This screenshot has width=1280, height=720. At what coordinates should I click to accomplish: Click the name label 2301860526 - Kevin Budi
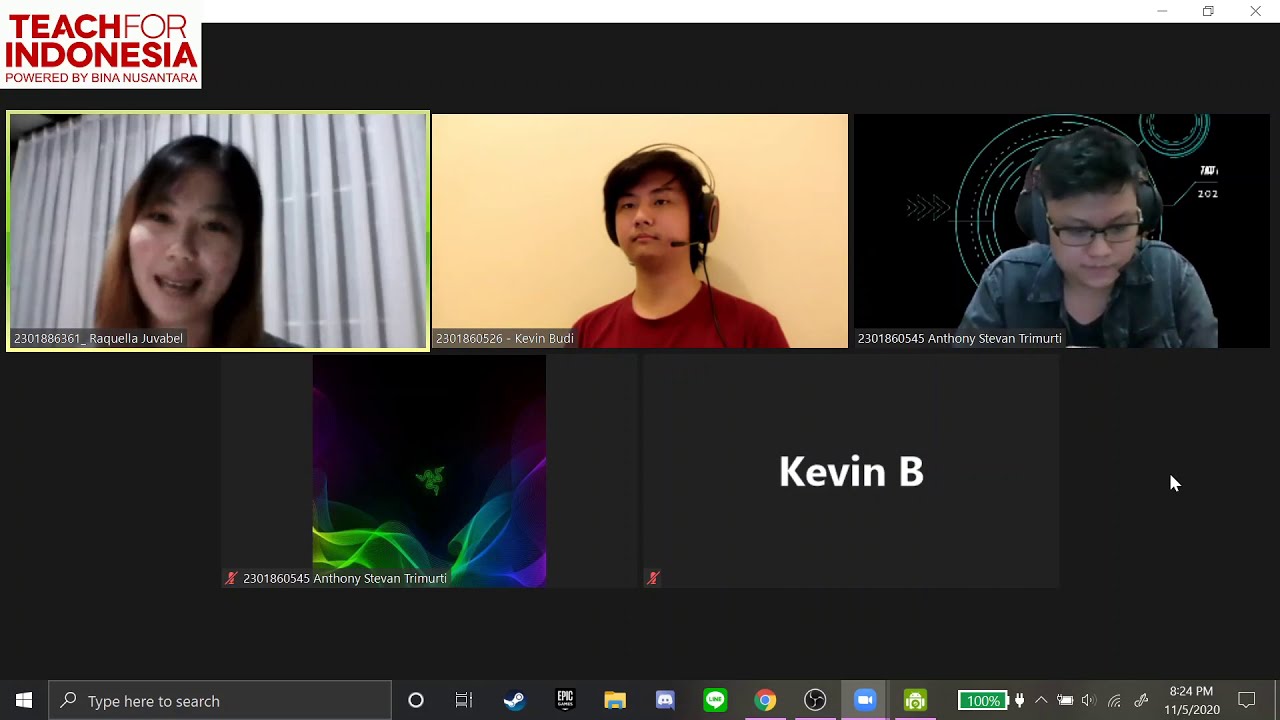pyautogui.click(x=505, y=338)
